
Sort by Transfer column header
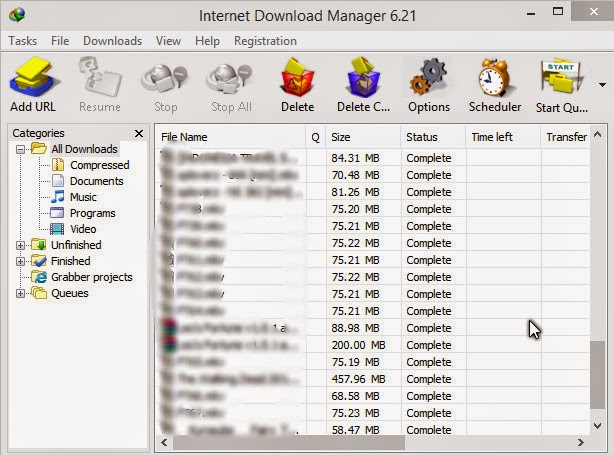[565, 137]
